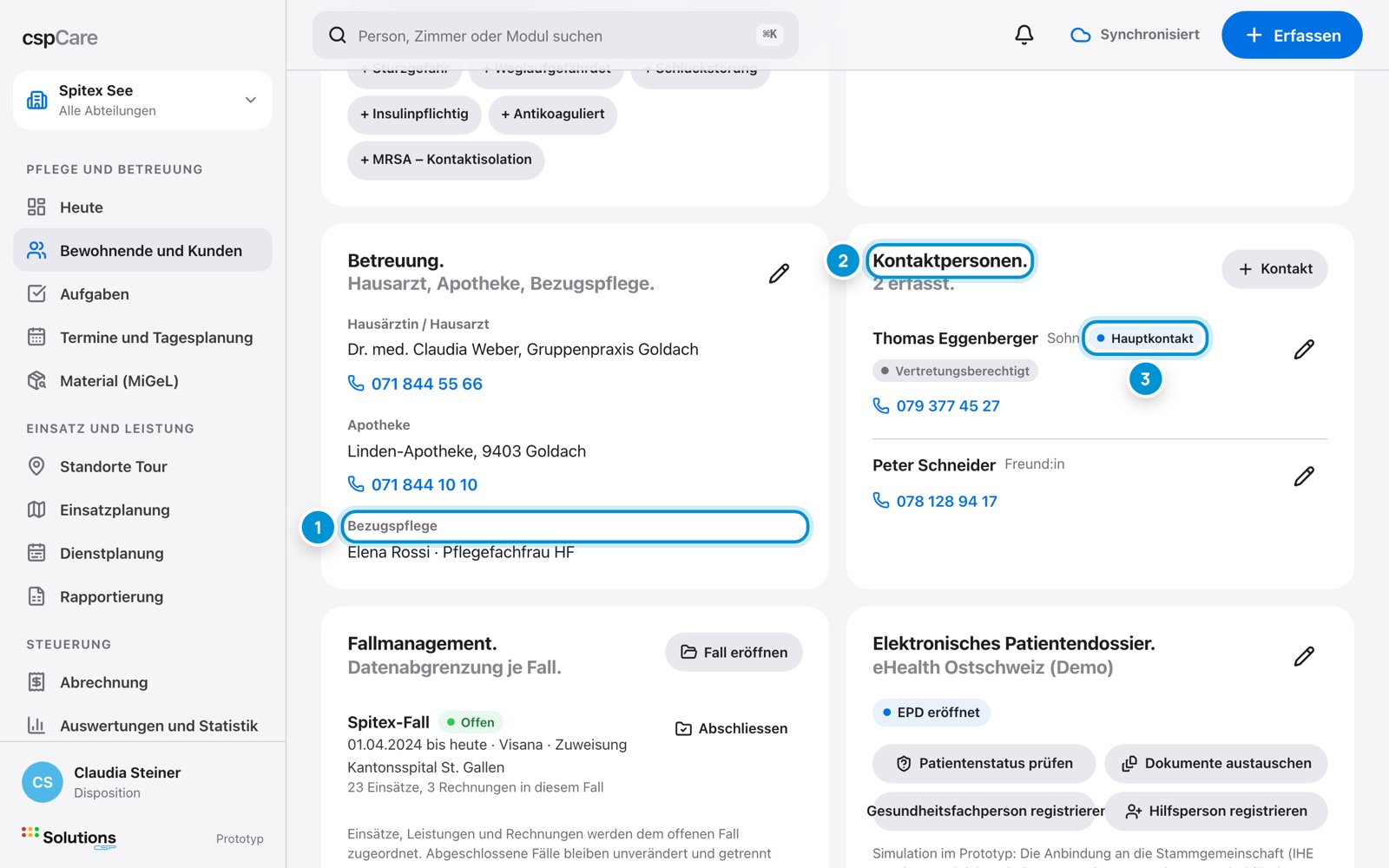Open Abrechnung

pos(142,682)
